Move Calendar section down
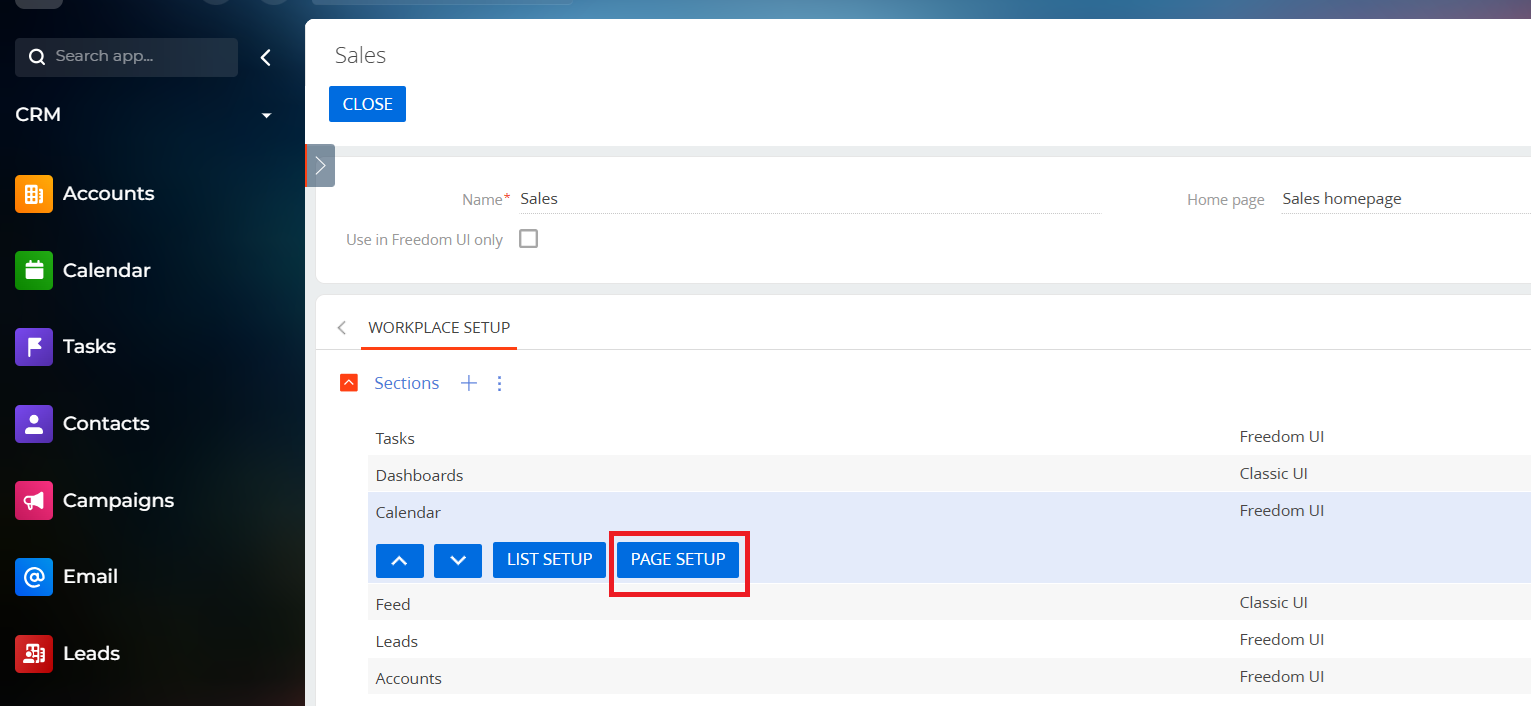 tap(458, 560)
